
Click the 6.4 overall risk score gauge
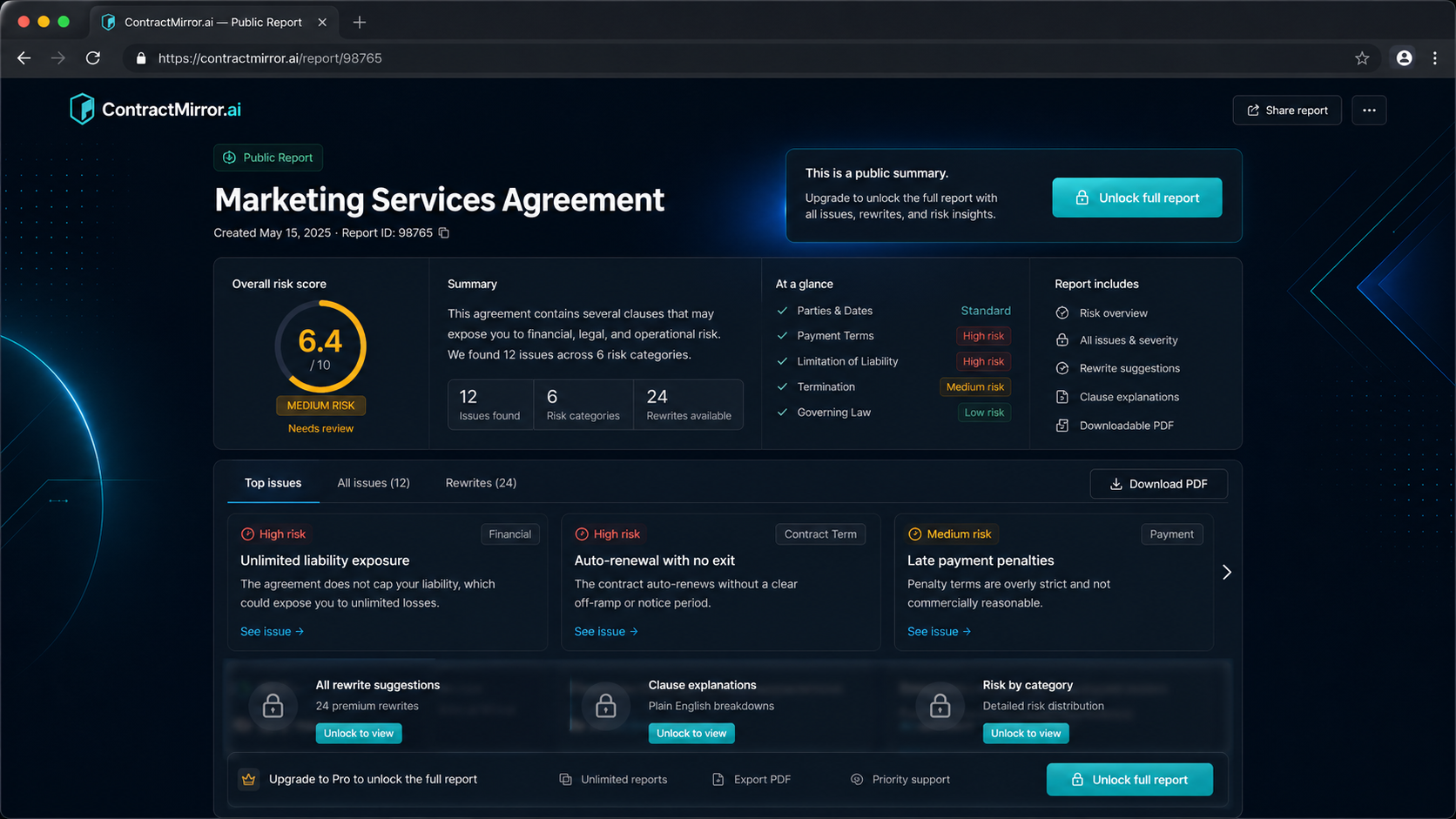[320, 346]
